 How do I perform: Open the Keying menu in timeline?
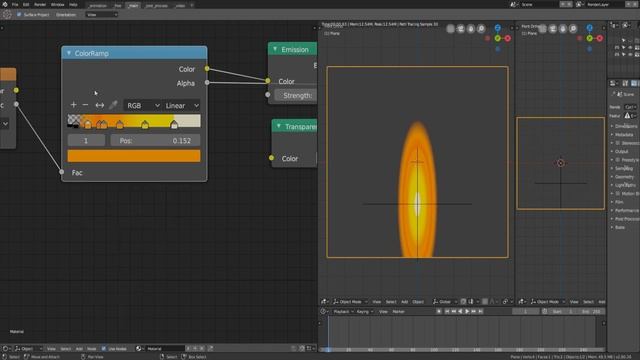pyautogui.click(x=365, y=311)
